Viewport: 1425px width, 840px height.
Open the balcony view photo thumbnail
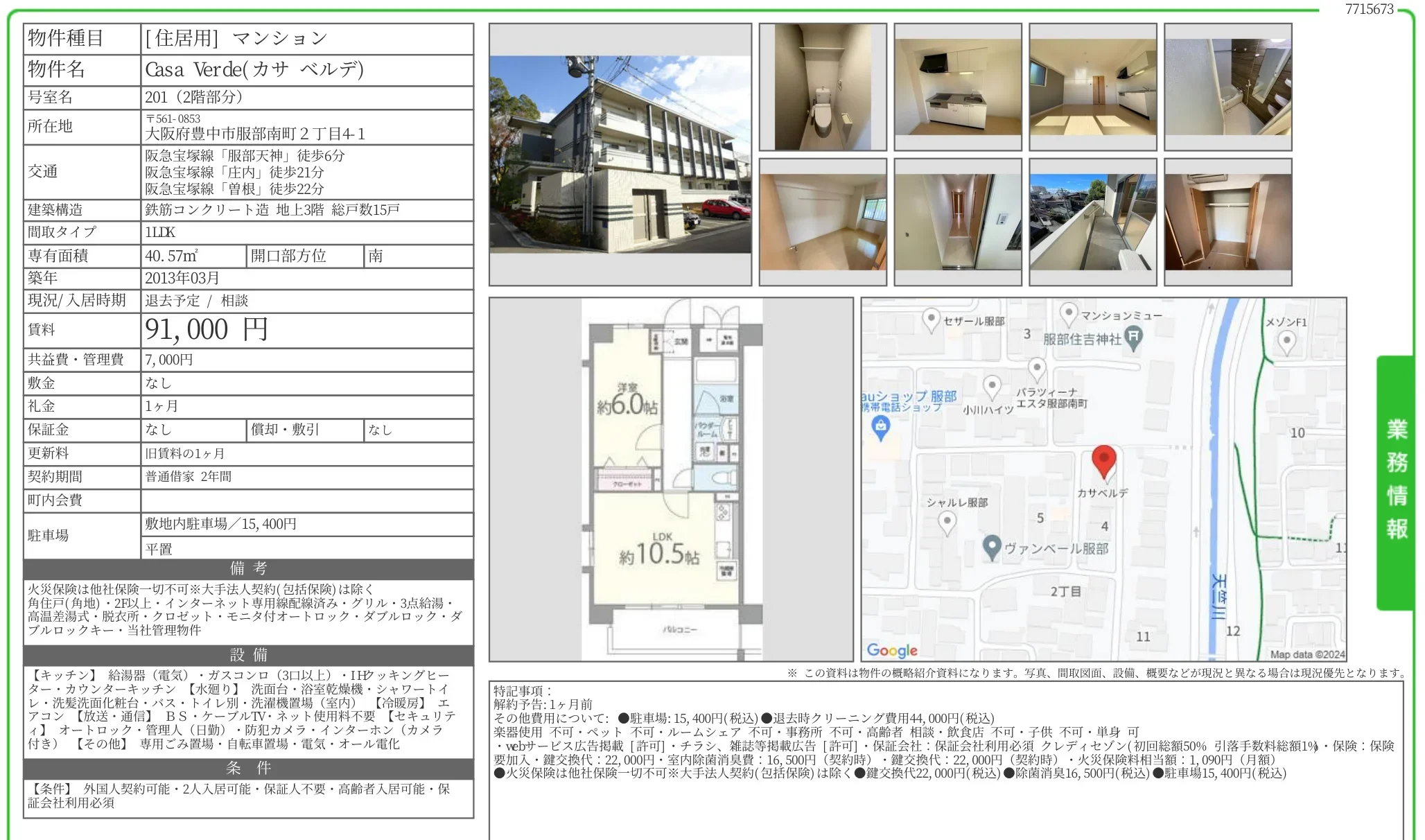point(1093,222)
